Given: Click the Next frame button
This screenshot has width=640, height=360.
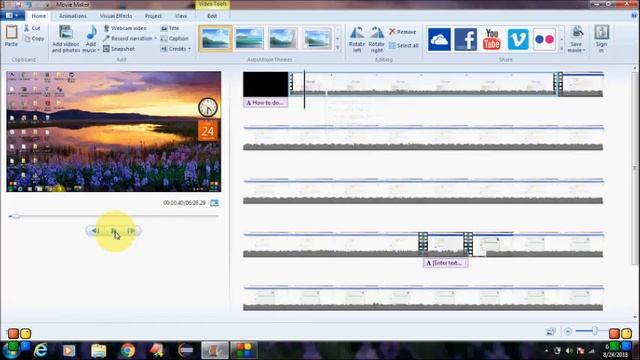Looking at the screenshot, I should (131, 231).
